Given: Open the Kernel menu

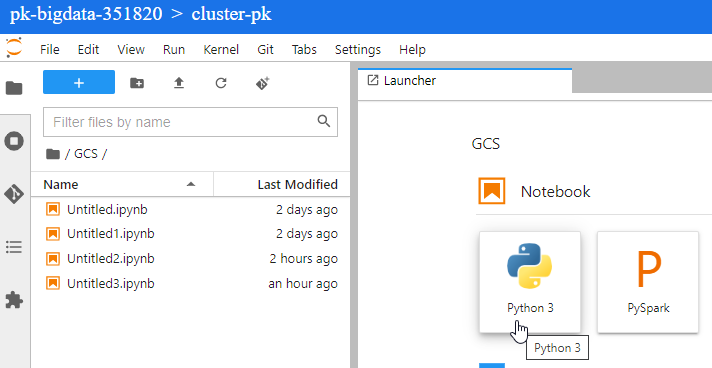Looking at the screenshot, I should pyautogui.click(x=221, y=49).
